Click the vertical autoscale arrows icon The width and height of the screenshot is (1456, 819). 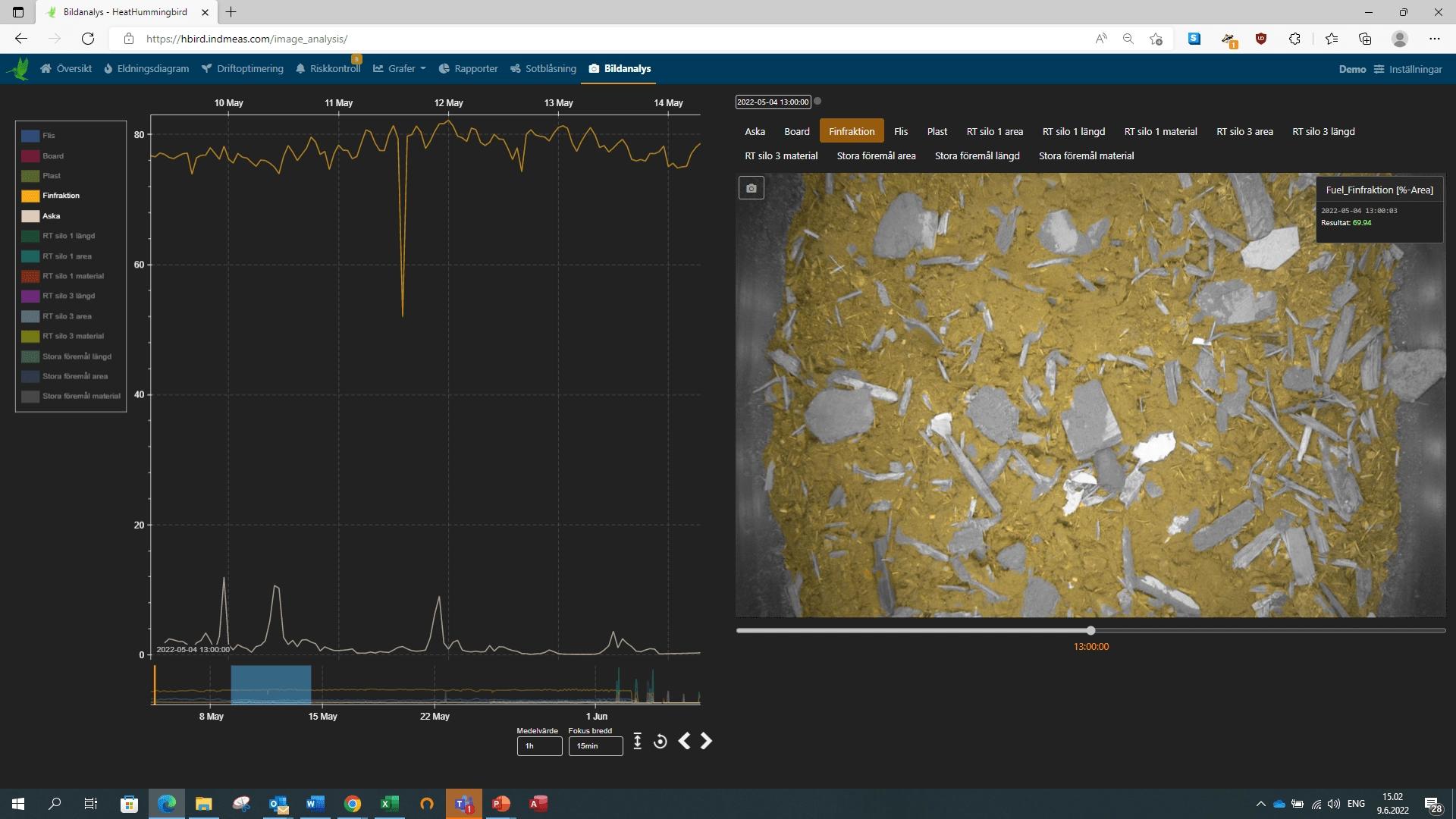tap(637, 742)
